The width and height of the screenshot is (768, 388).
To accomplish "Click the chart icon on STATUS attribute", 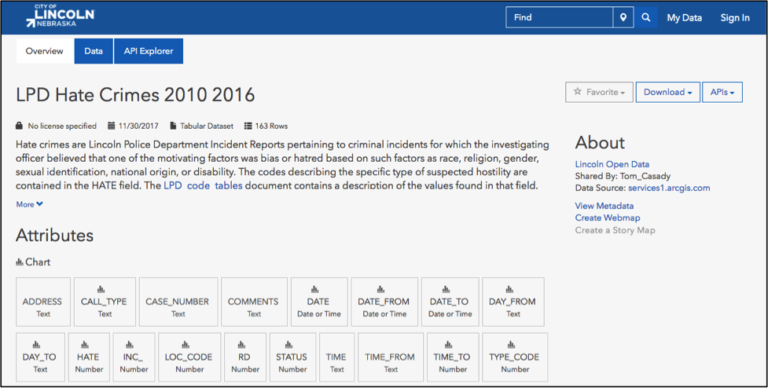I will coord(289,344).
